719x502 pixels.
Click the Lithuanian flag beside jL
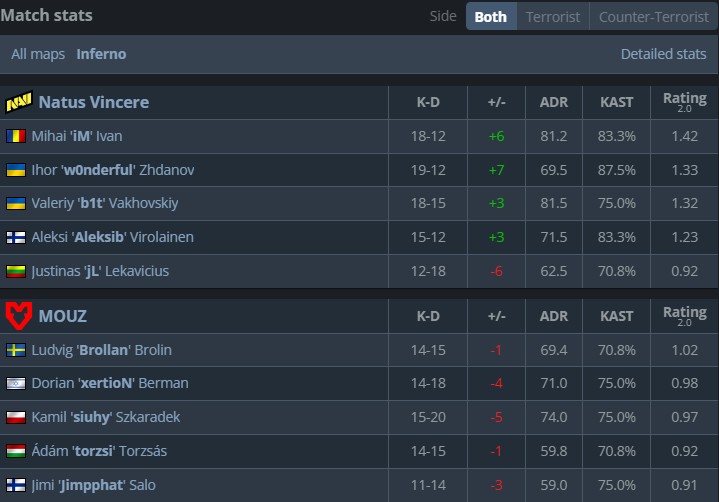[x=16, y=271]
